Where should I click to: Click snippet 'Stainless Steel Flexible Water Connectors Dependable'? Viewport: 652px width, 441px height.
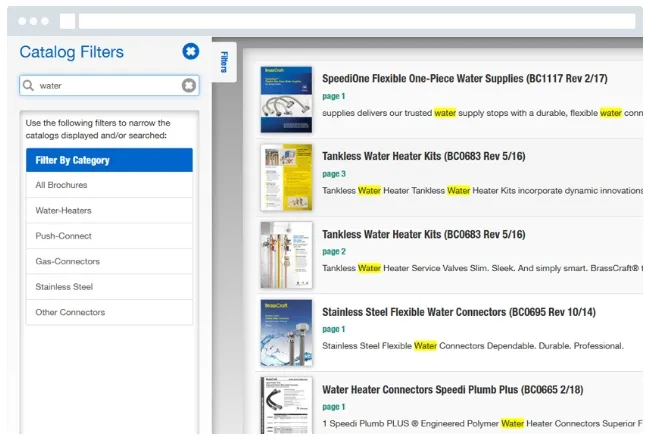pyautogui.click(x=429, y=346)
